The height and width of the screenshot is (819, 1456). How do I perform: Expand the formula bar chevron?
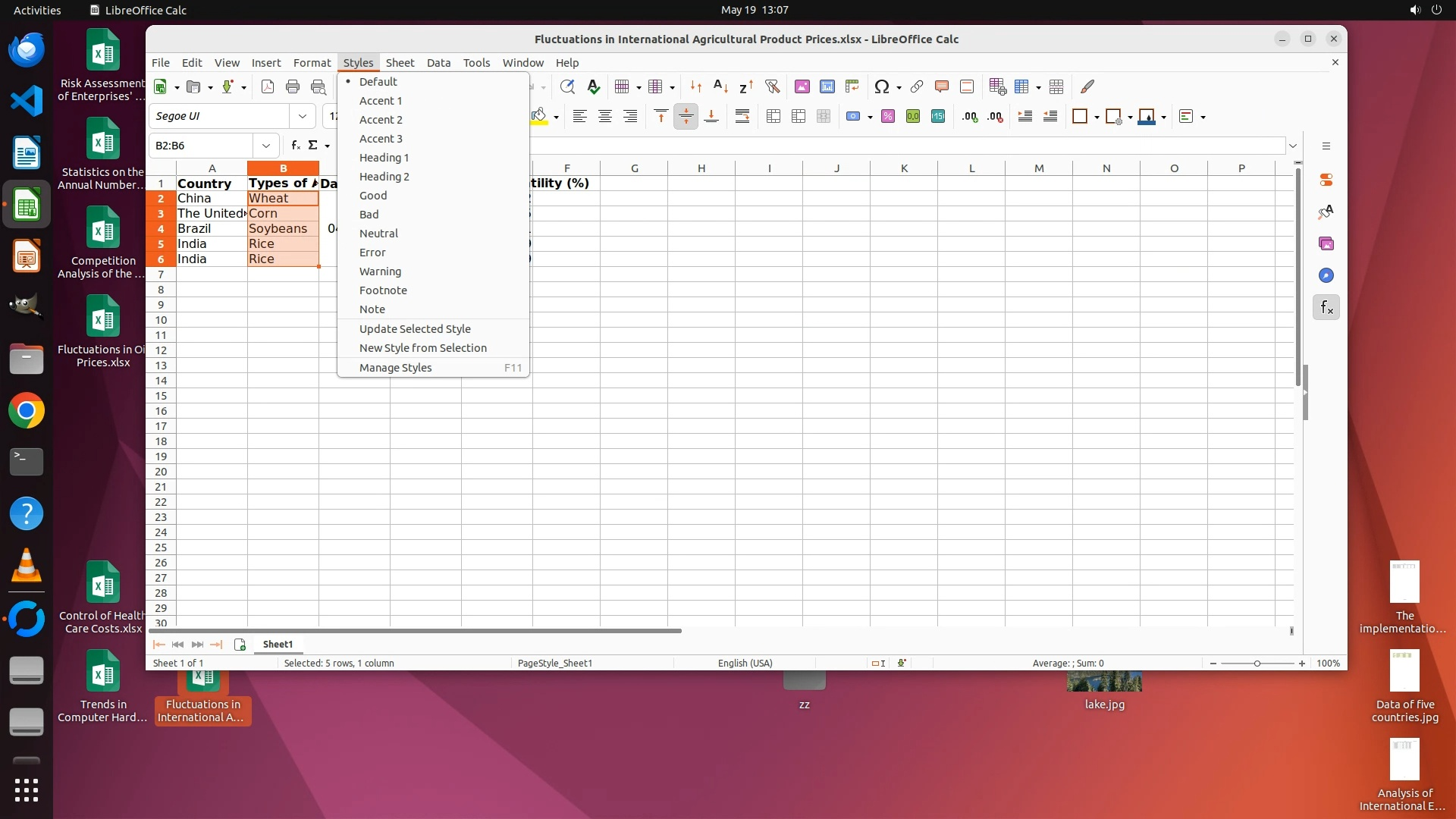click(x=1293, y=146)
